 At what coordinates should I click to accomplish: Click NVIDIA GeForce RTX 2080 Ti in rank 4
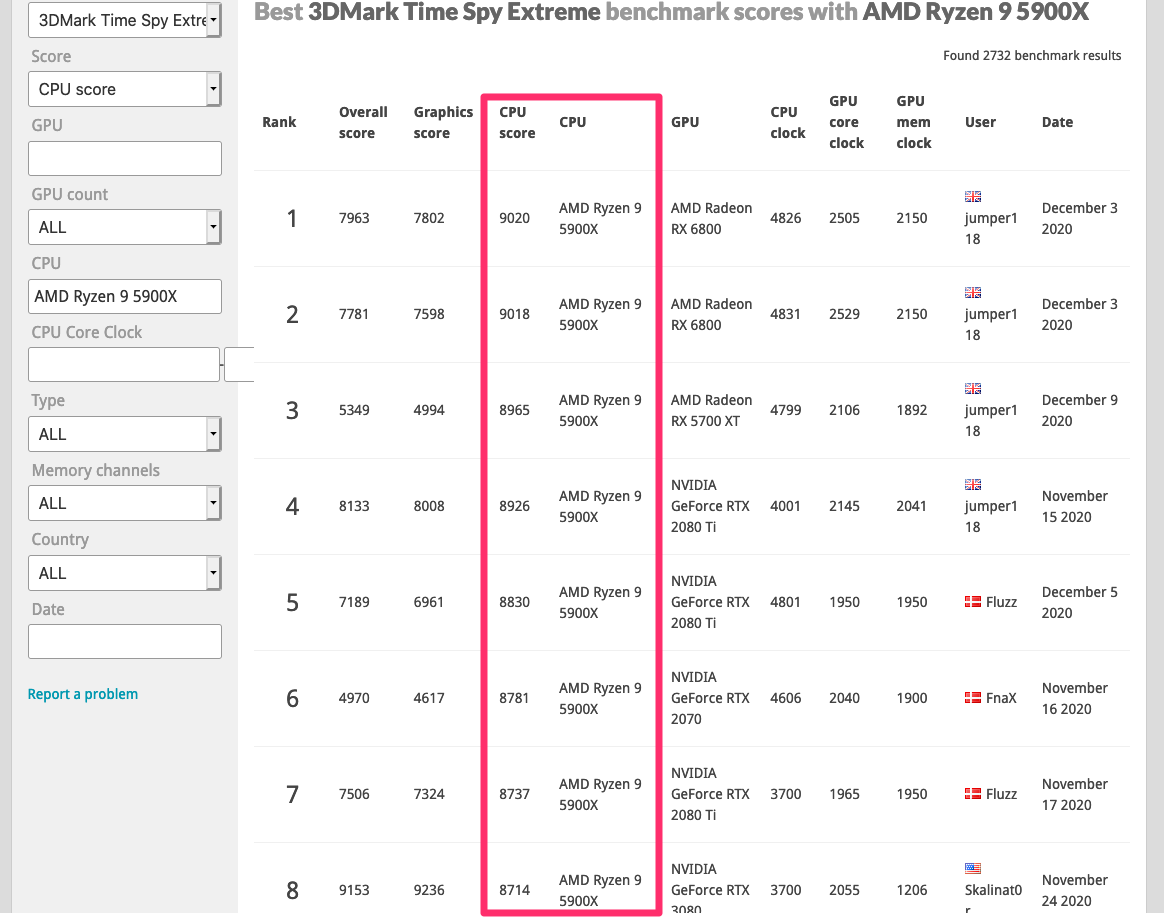tap(710, 506)
